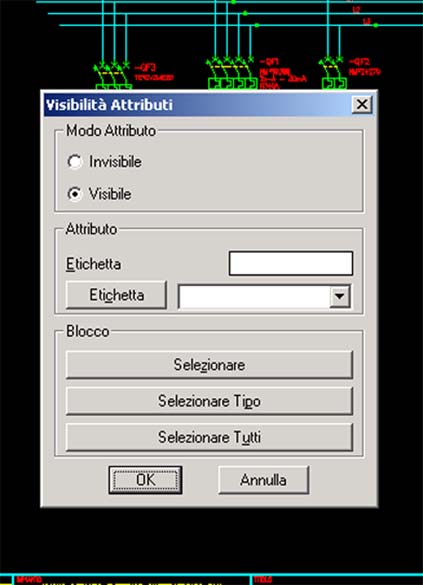Image resolution: width=423 pixels, height=585 pixels.
Task: Click Selezionare Tutti button
Action: point(209,437)
